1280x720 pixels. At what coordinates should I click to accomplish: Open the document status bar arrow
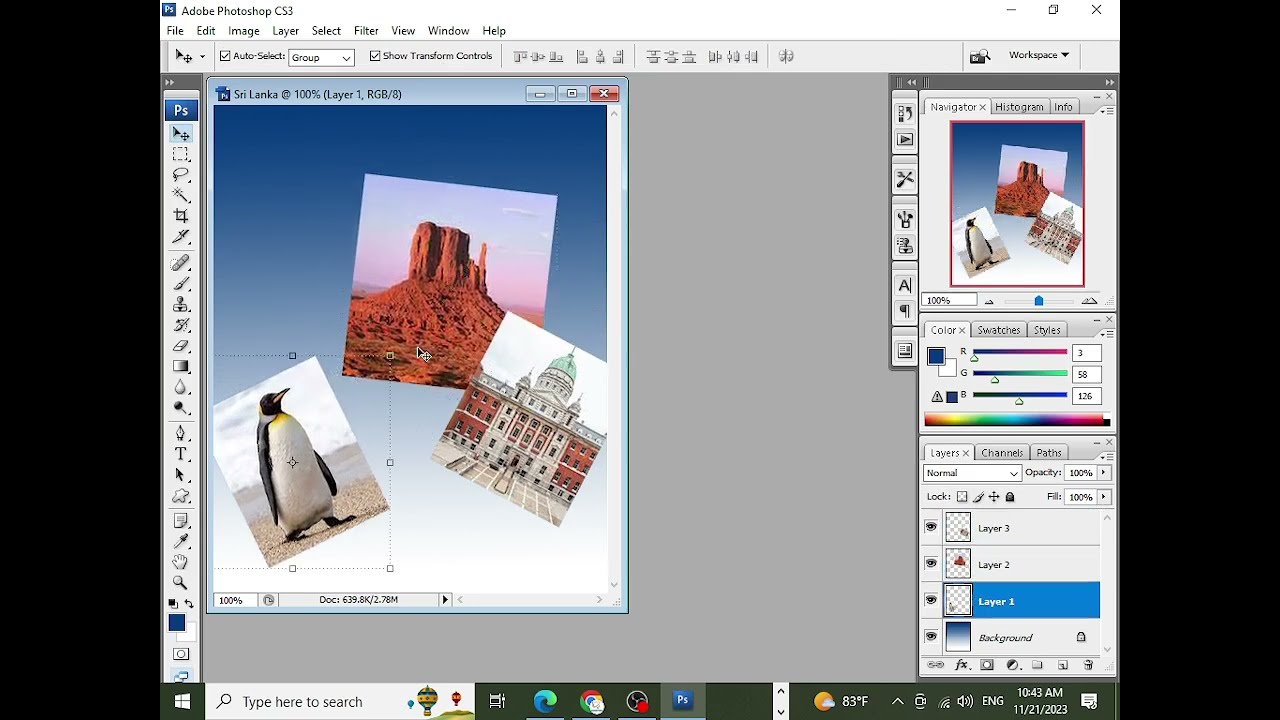coord(445,600)
